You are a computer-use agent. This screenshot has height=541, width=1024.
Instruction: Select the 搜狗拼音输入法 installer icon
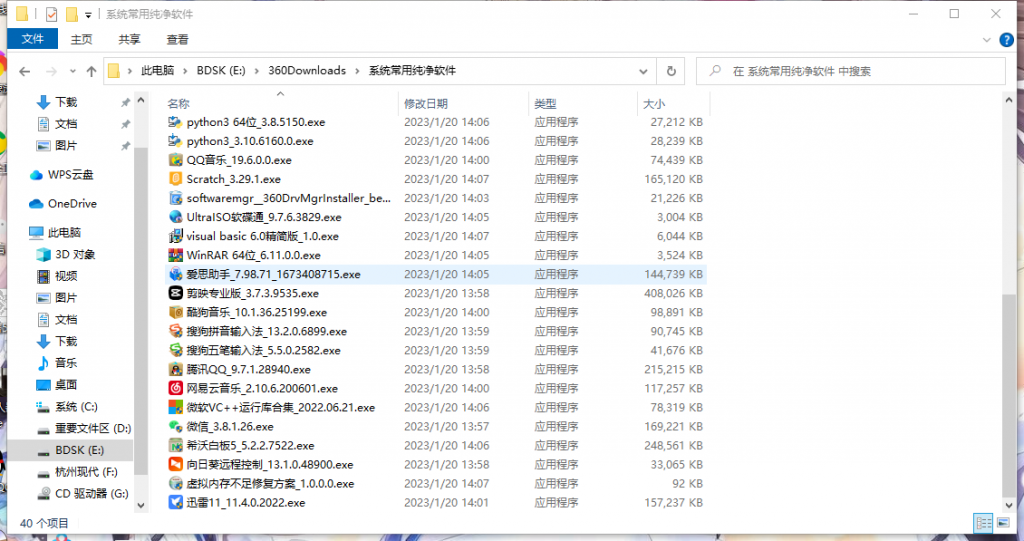[175, 331]
